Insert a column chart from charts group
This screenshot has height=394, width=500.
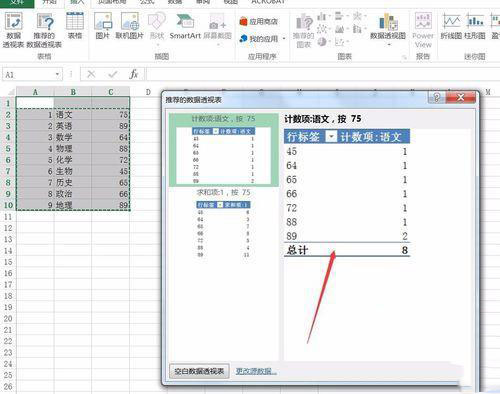click(322, 16)
